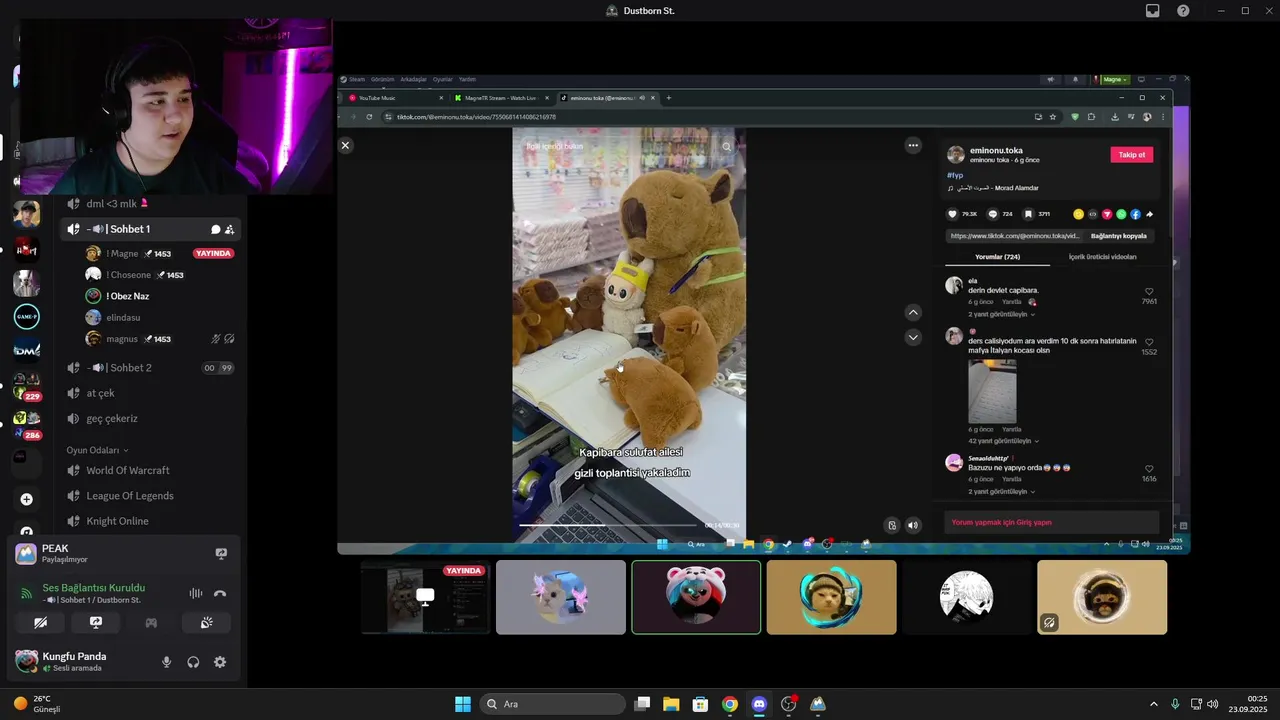Open the eminonu.toka profile name
Screen dimensions: 1280x720
pyautogui.click(x=996, y=150)
